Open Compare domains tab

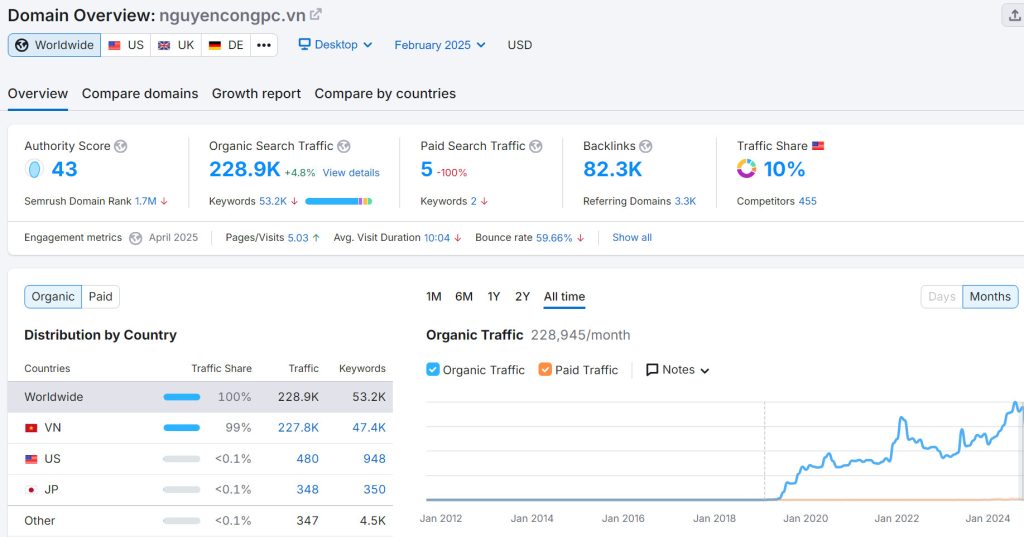[x=140, y=93]
